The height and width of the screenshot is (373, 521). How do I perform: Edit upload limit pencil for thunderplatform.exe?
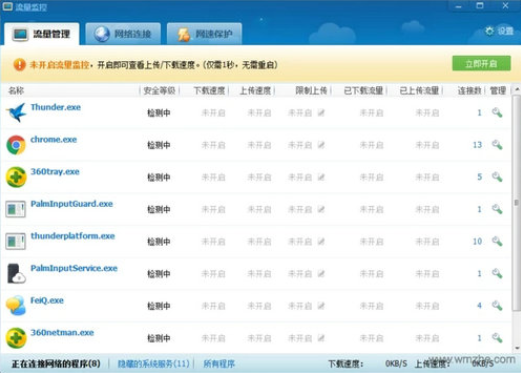tap(321, 241)
